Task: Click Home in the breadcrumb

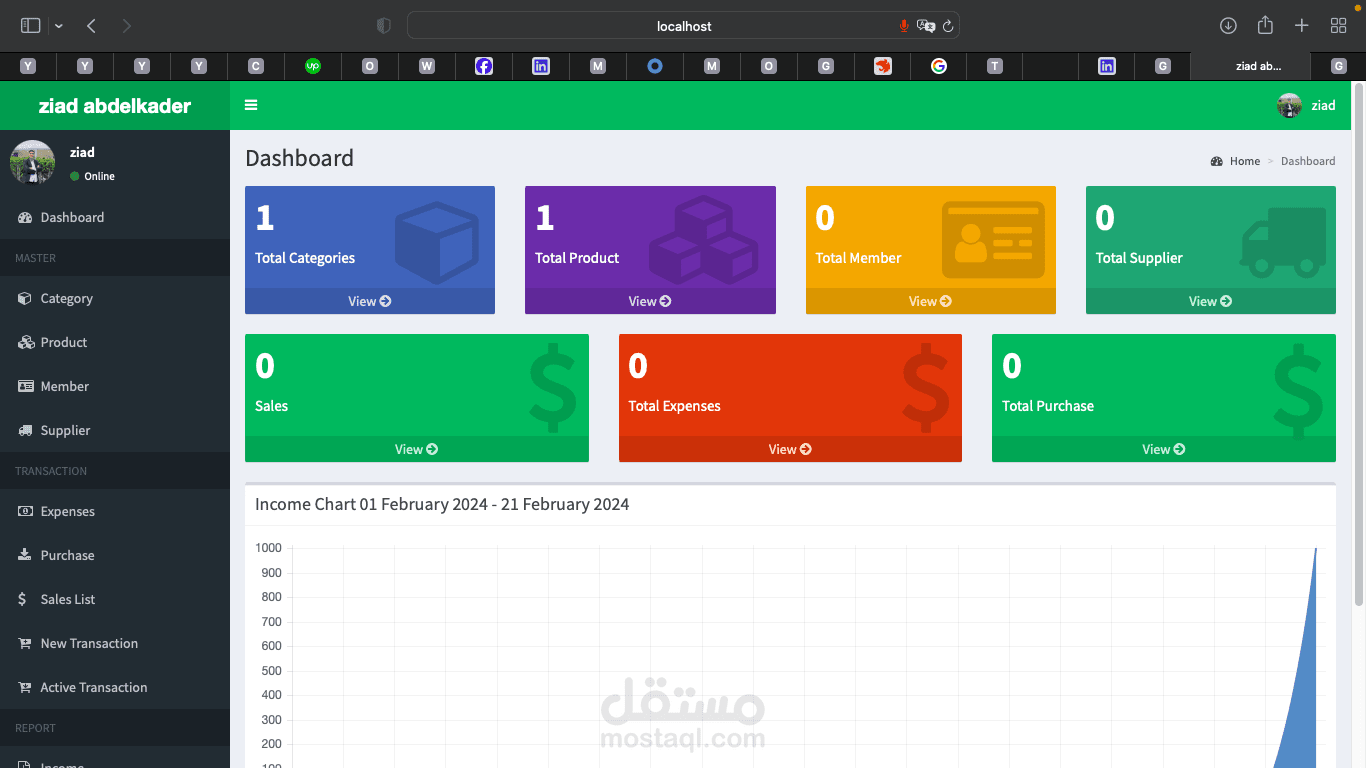Action: pyautogui.click(x=1246, y=161)
